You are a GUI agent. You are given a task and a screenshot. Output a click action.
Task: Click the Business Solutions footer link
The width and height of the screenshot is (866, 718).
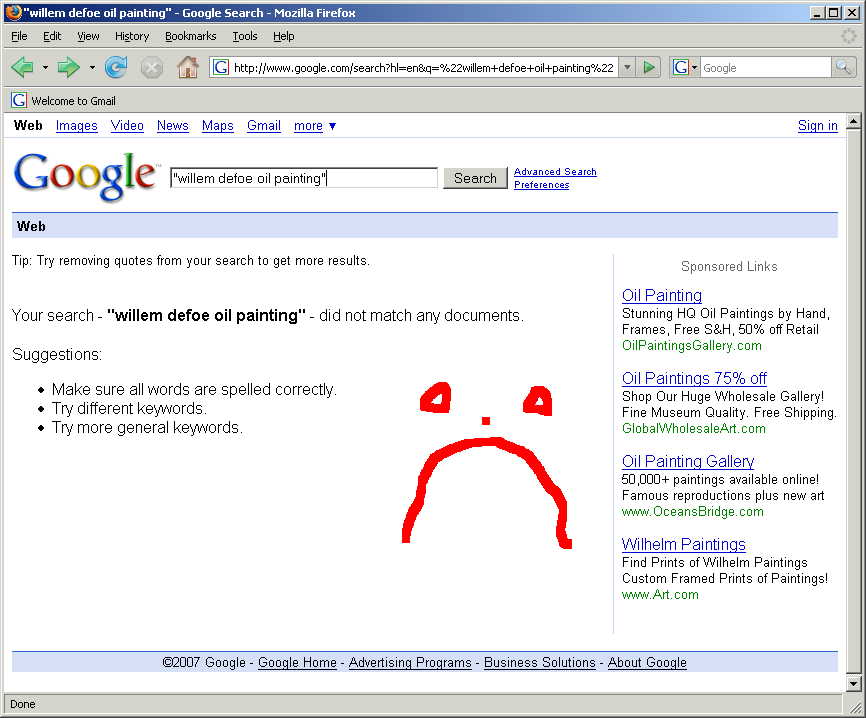(540, 662)
